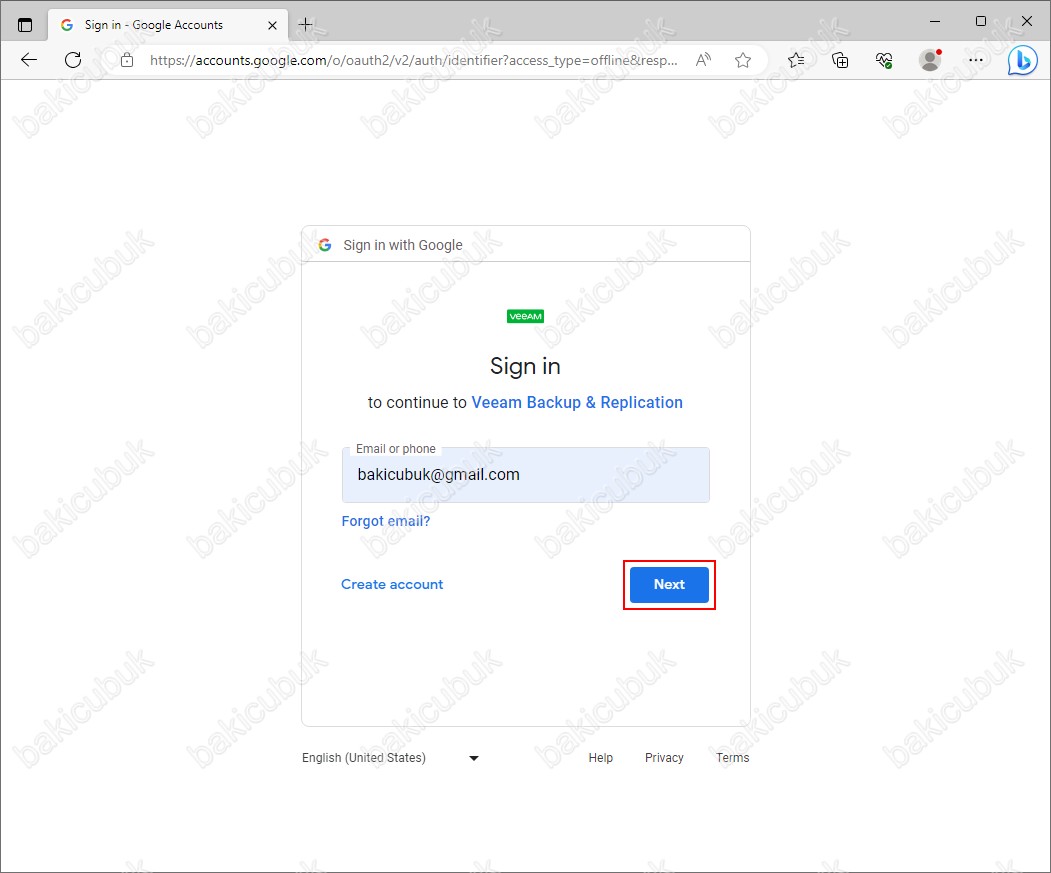1051x873 pixels.
Task: Open a new tab with plus icon
Action: click(305, 25)
